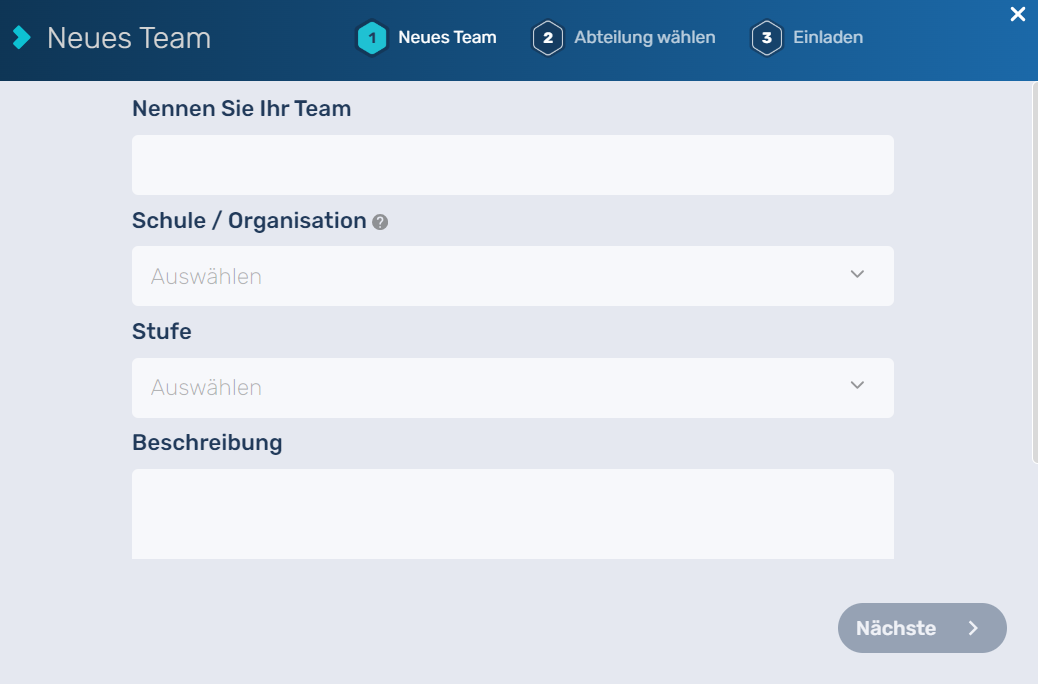Screen dimensions: 1038x684
Task: Click the vertical scrollbar on the right
Action: [x=1034, y=270]
